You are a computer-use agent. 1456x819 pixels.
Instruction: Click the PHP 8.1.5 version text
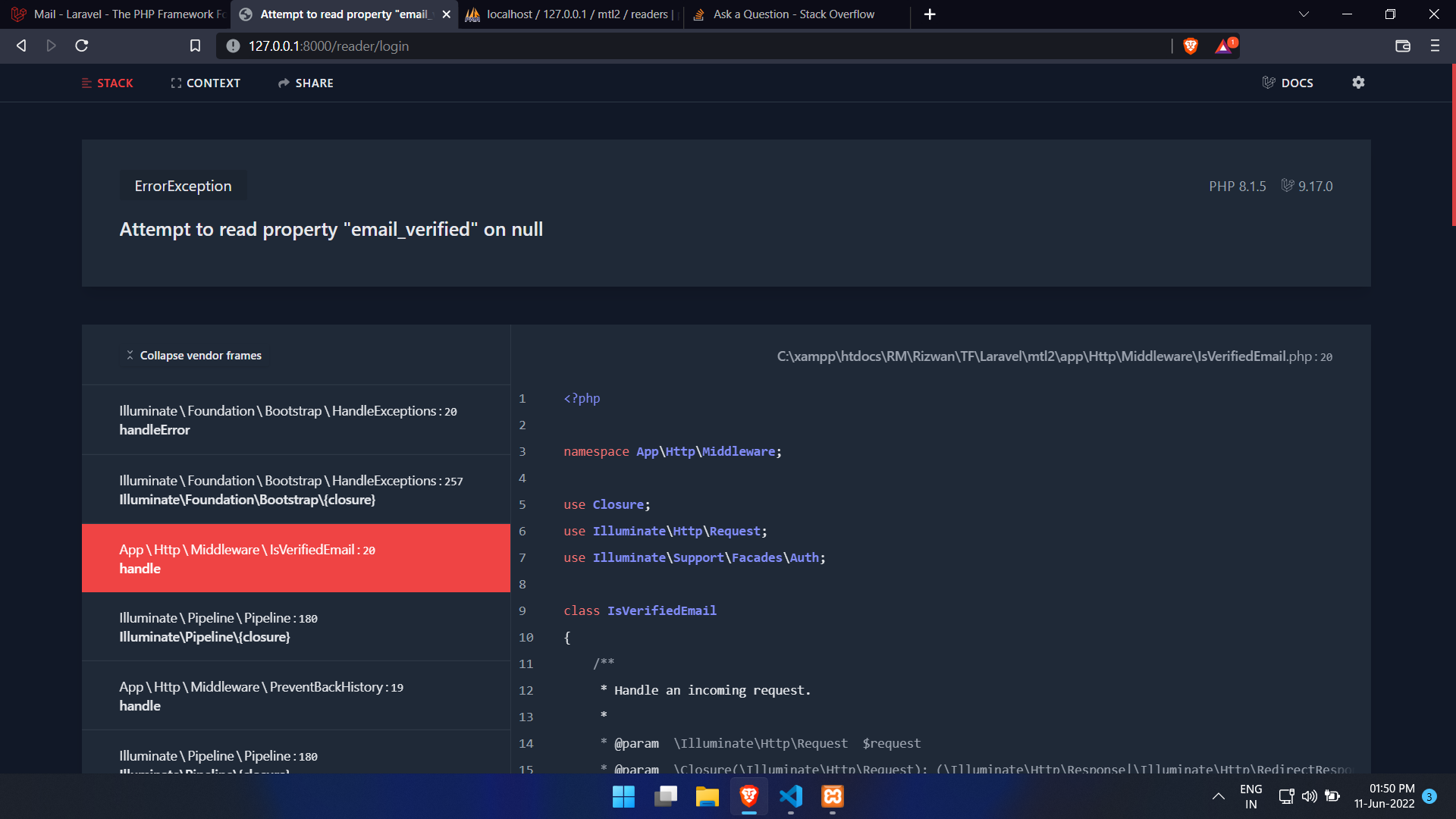pos(1238,187)
